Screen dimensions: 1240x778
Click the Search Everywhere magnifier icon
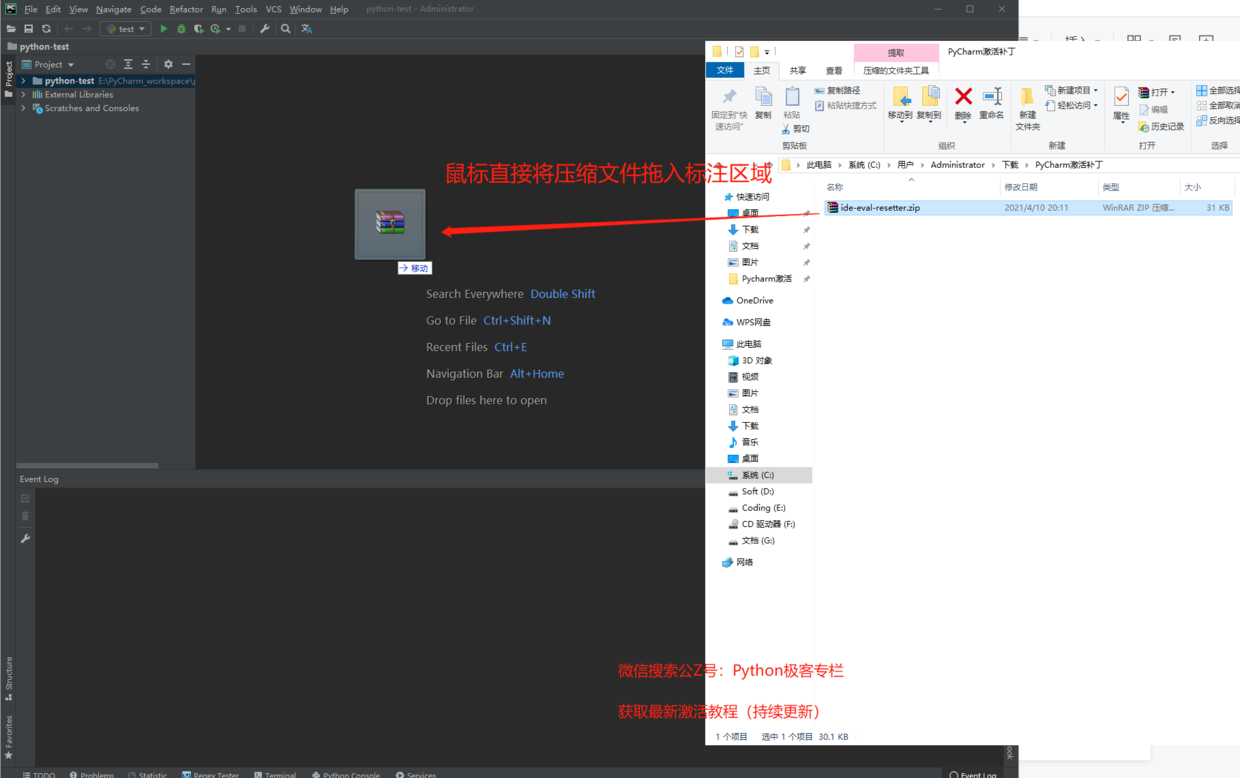(x=285, y=28)
